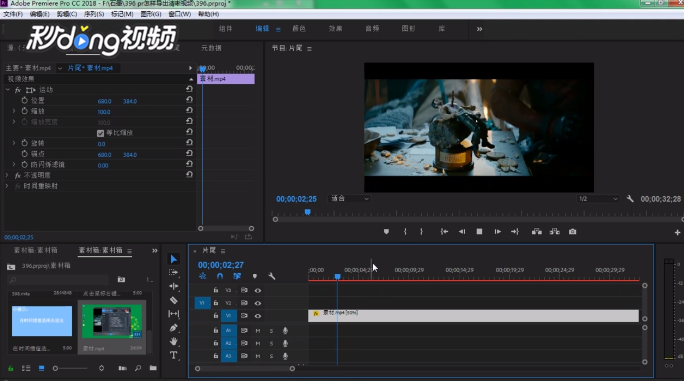Step back one frame
The image size is (684, 381).
click(462, 232)
